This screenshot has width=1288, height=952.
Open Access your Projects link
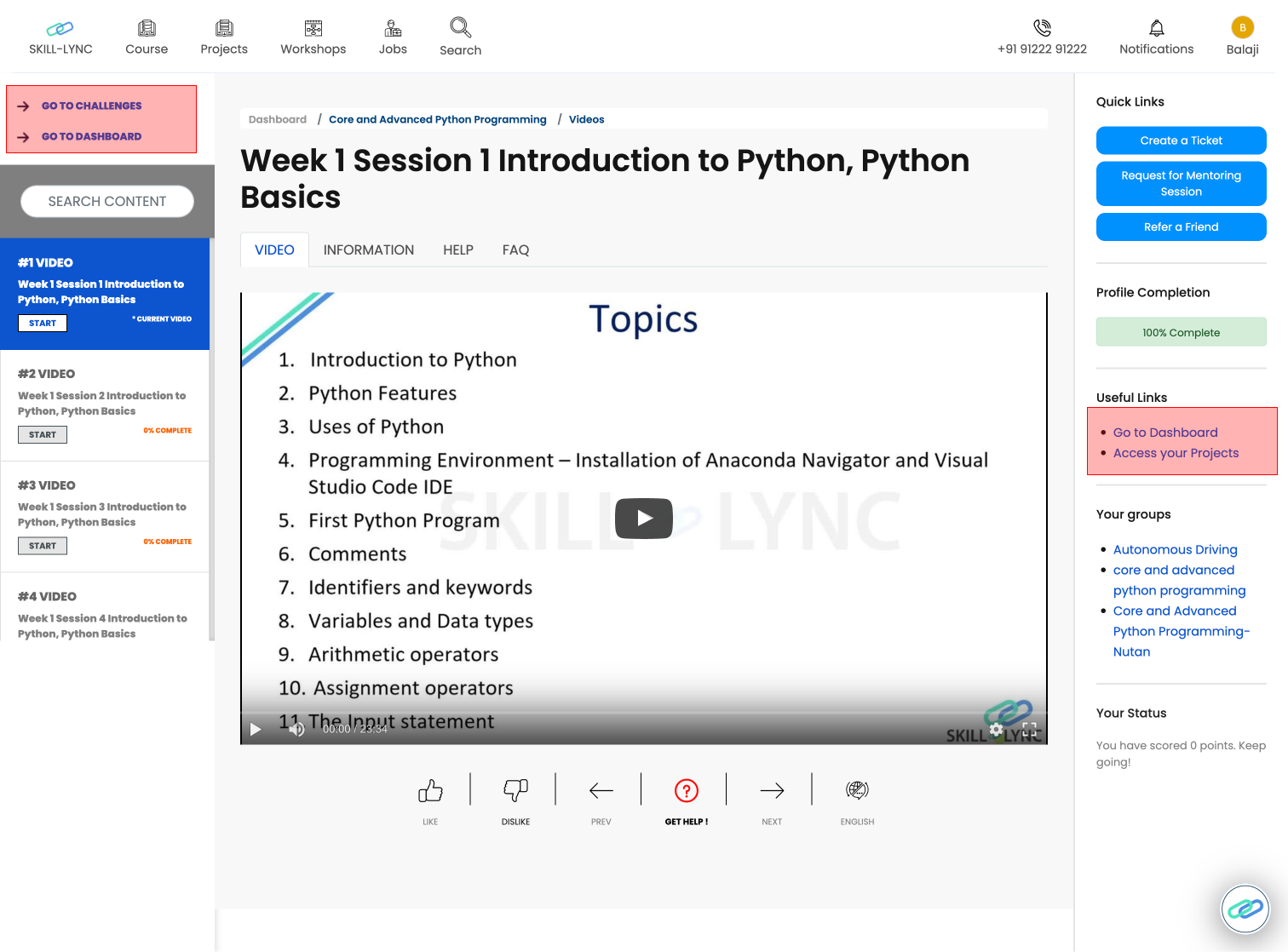(x=1176, y=453)
